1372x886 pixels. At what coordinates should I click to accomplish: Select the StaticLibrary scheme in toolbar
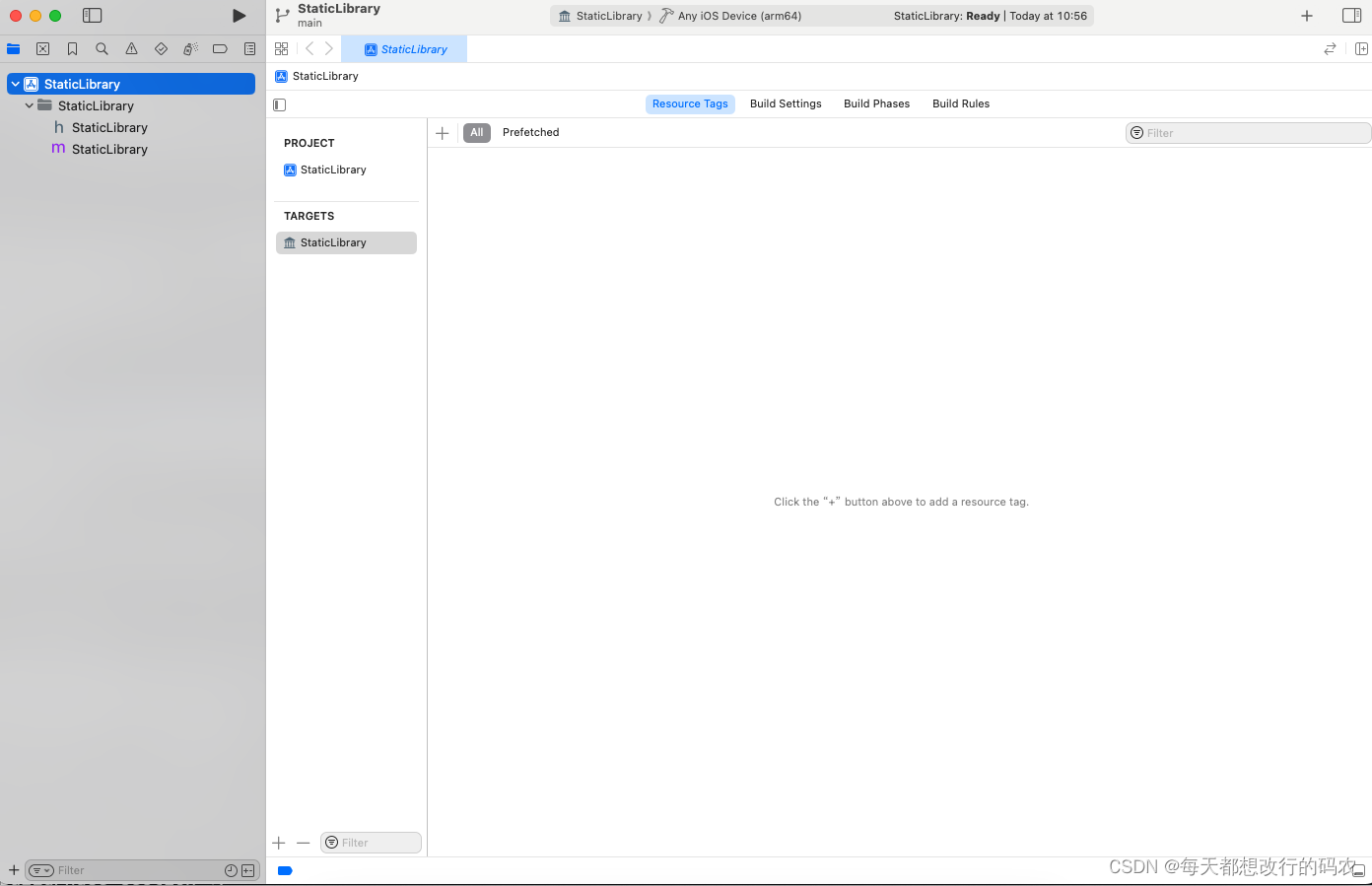[600, 16]
